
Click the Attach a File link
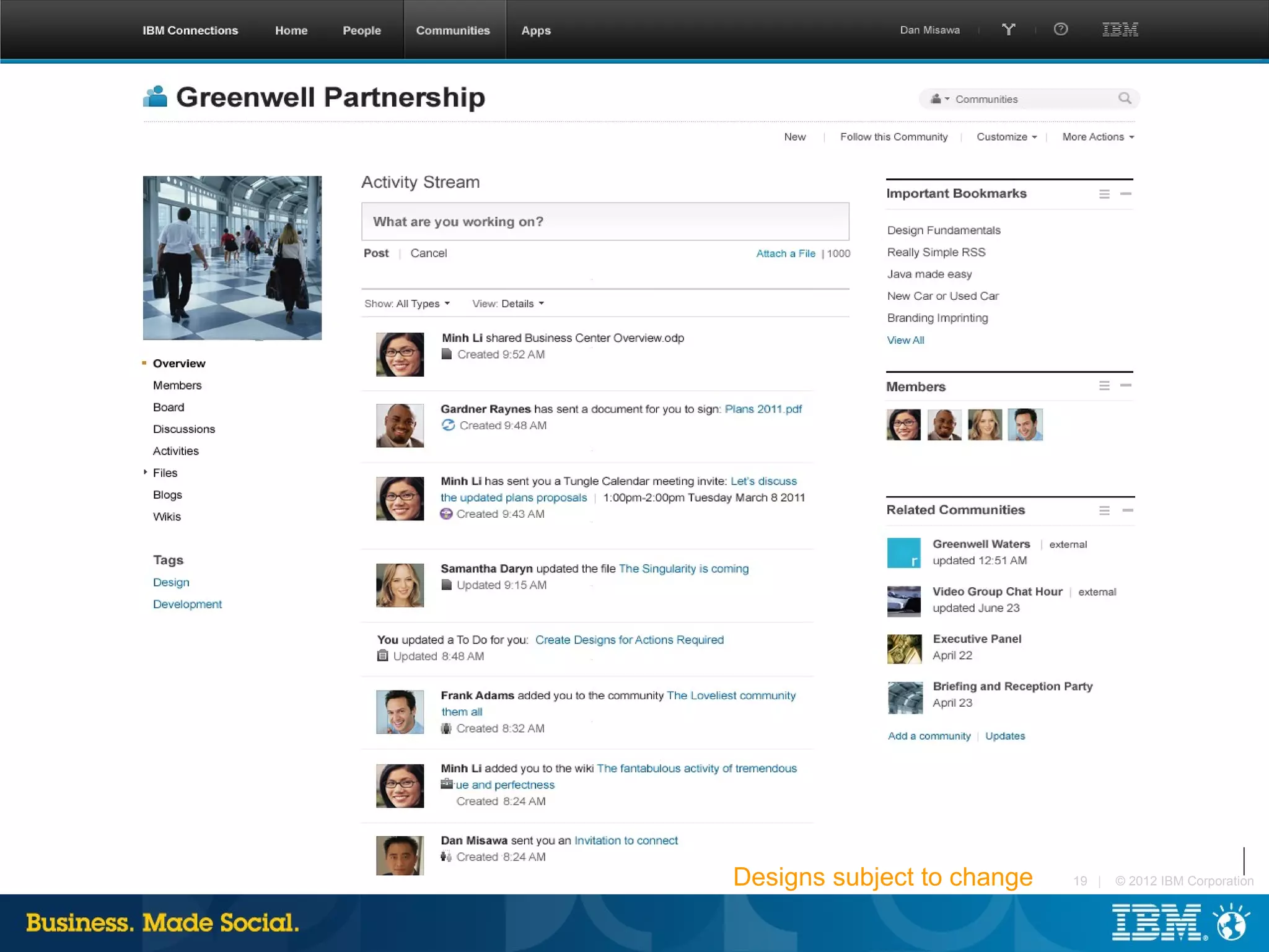[785, 253]
